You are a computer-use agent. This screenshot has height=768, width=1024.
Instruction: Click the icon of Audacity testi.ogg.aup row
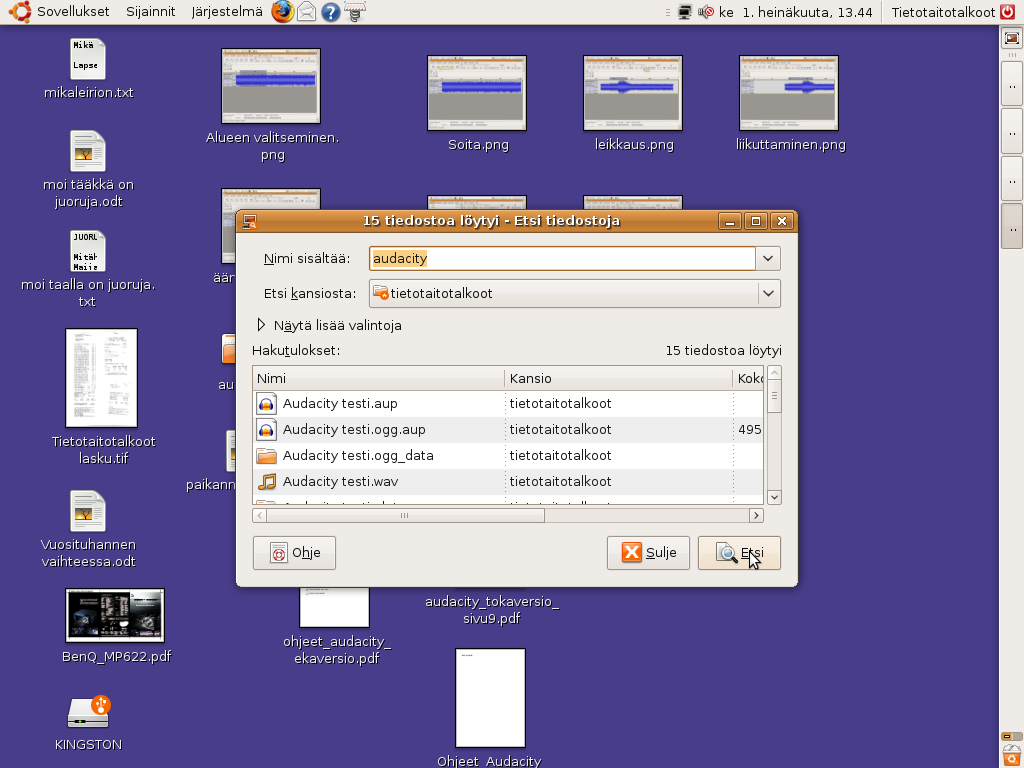coord(266,430)
